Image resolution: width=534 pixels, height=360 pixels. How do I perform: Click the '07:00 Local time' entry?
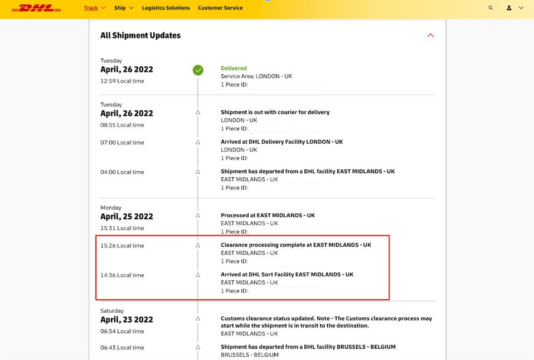pyautogui.click(x=122, y=142)
